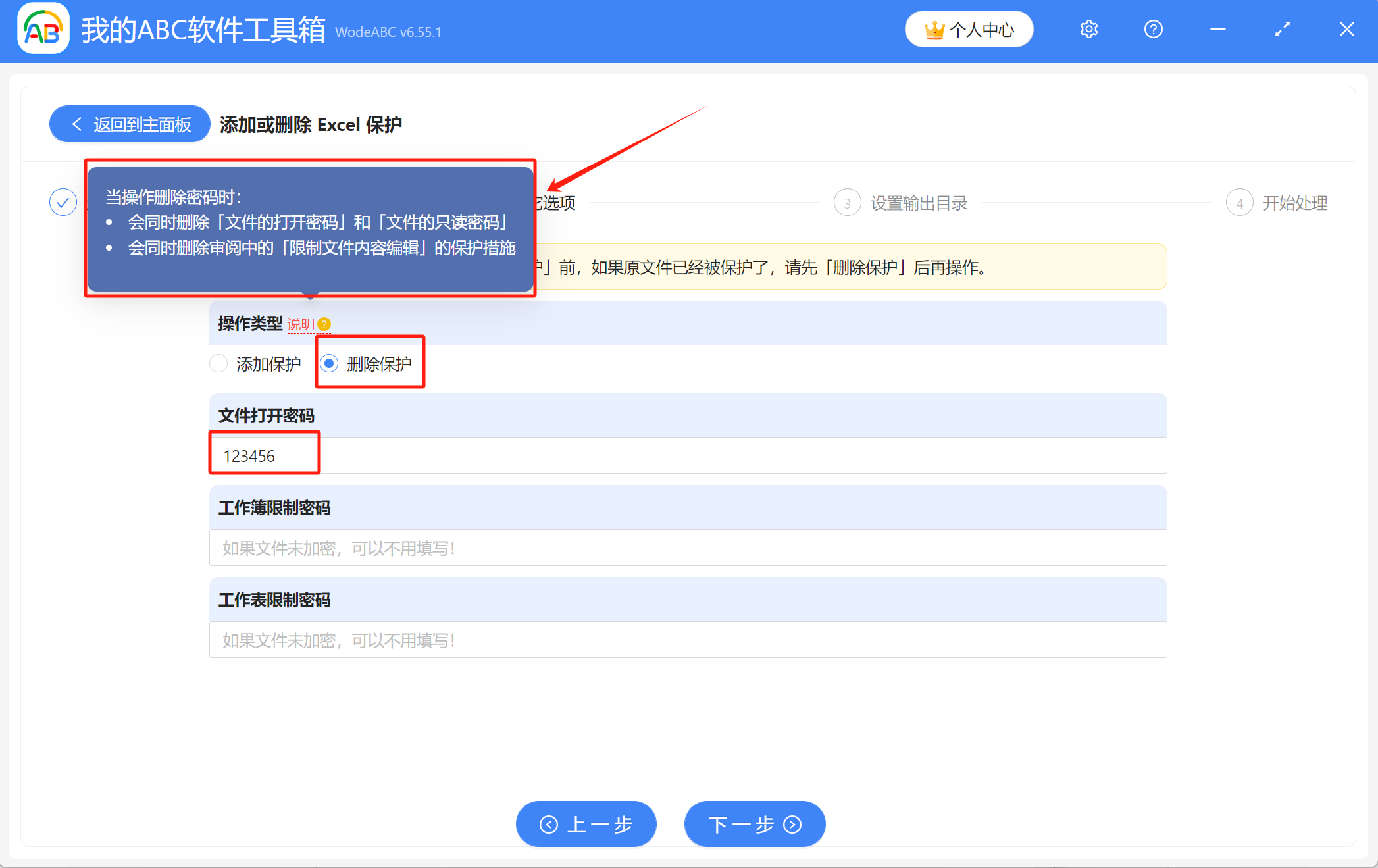Select the 添加保护 radio button
Image resolution: width=1378 pixels, height=868 pixels.
pyautogui.click(x=218, y=363)
